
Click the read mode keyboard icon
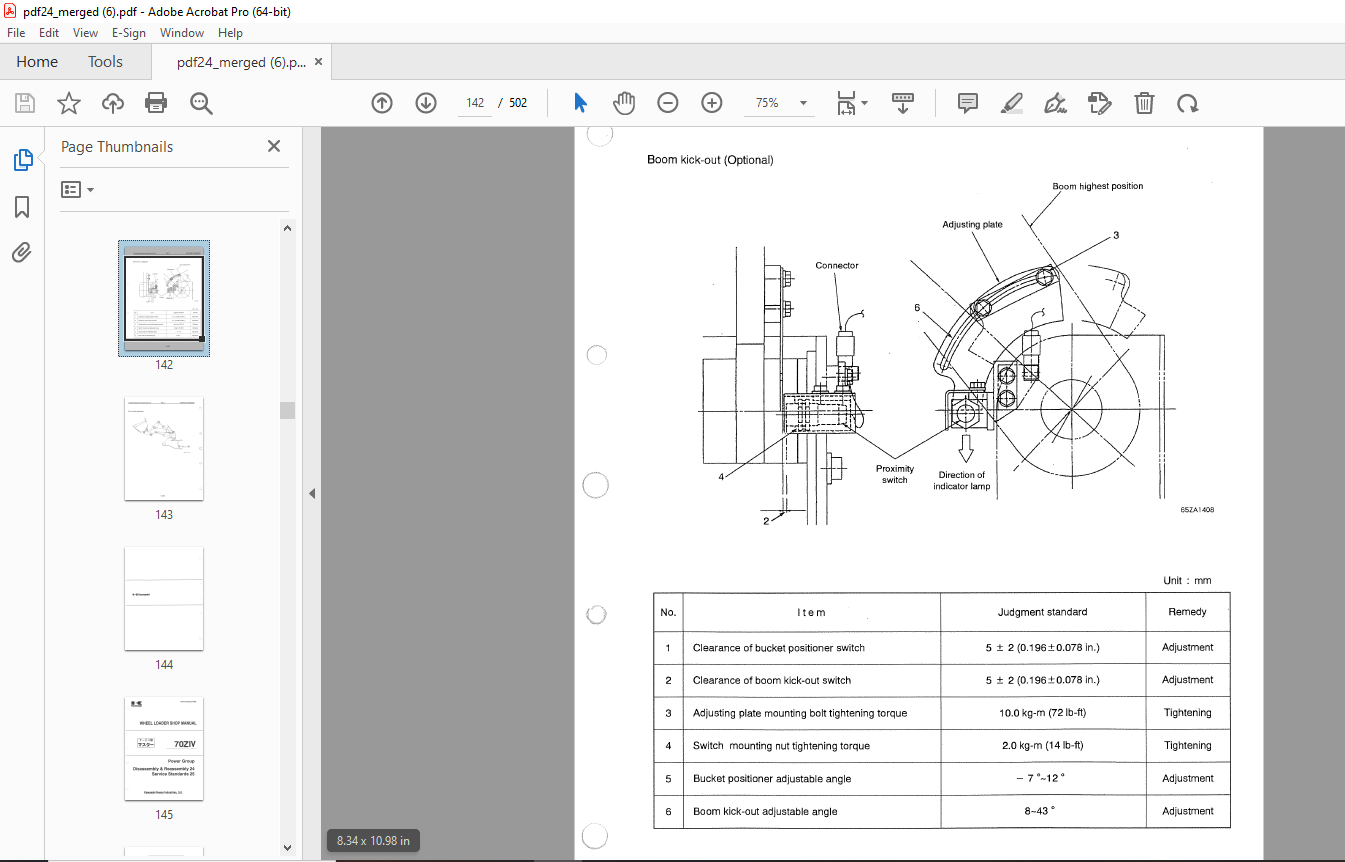[903, 103]
